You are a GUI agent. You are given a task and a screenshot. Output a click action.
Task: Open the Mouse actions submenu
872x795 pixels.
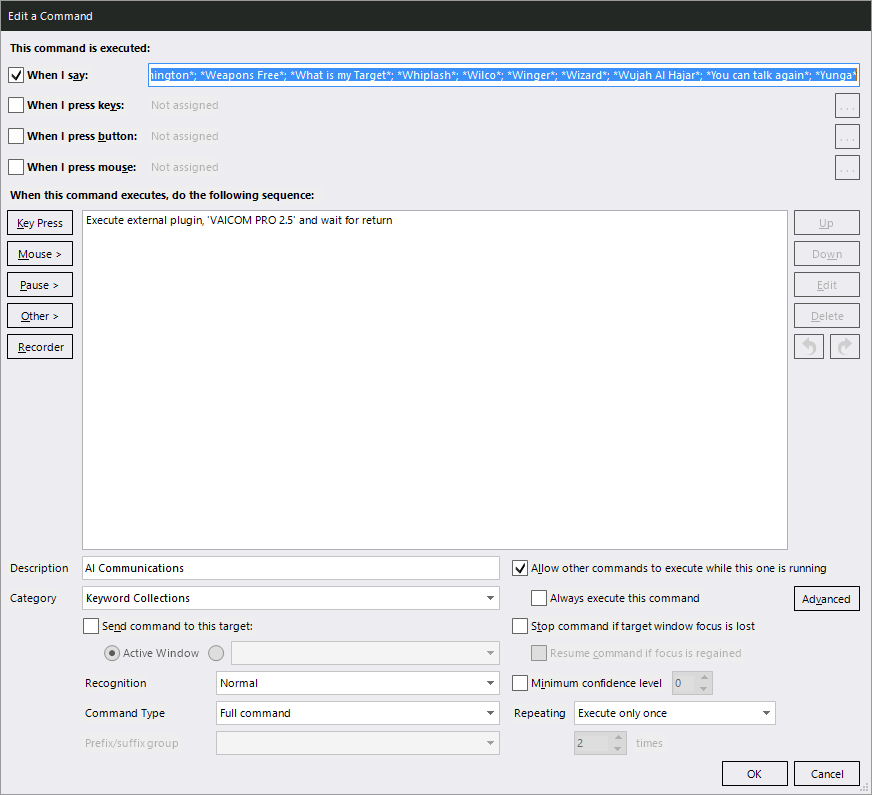pos(40,254)
